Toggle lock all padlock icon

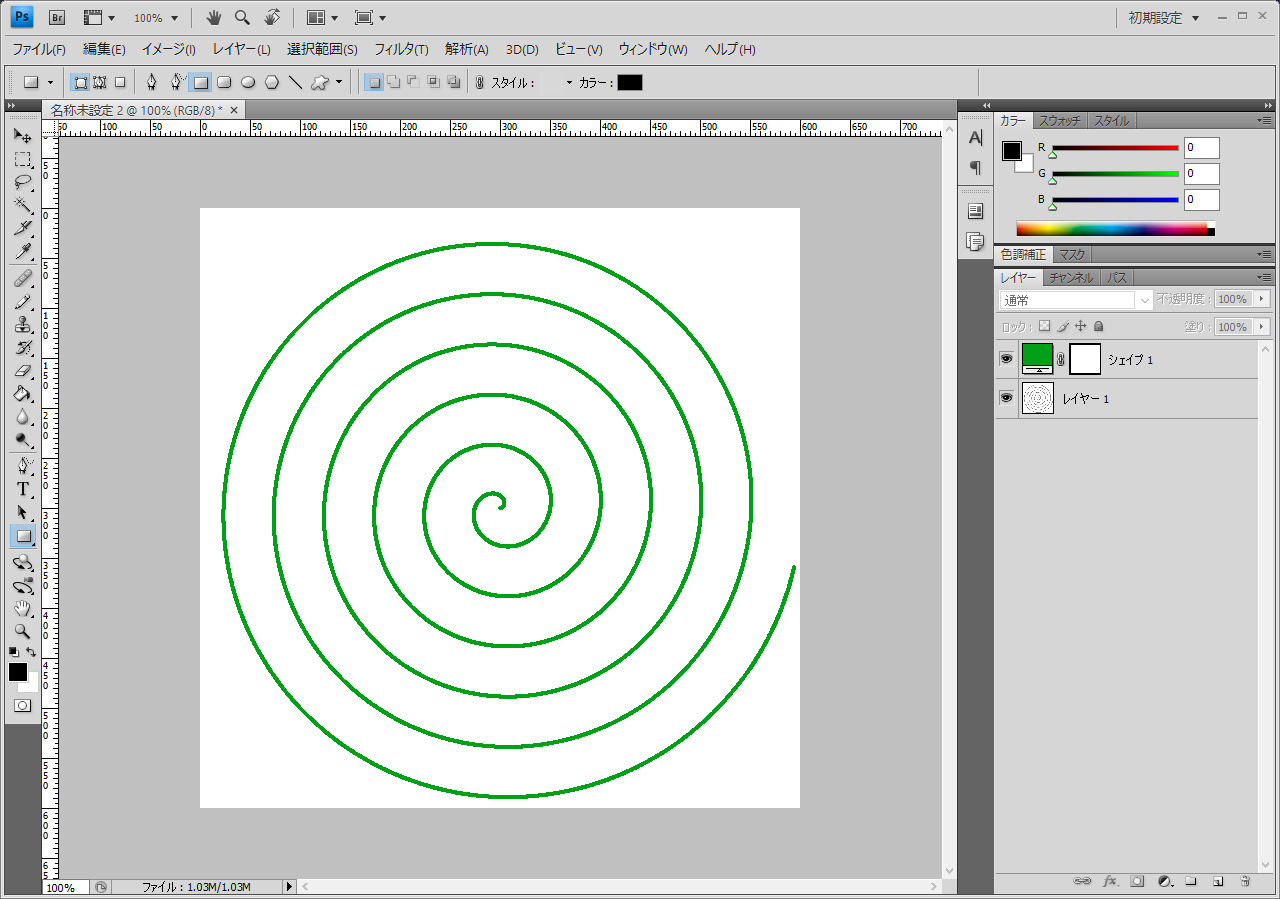1098,326
